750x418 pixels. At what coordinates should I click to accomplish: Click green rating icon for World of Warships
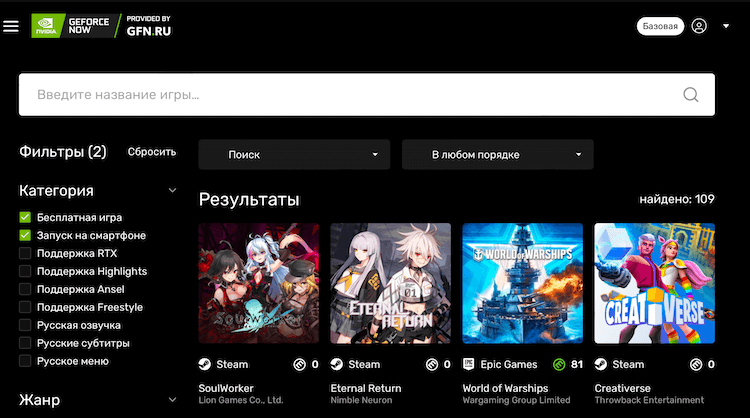tap(559, 365)
